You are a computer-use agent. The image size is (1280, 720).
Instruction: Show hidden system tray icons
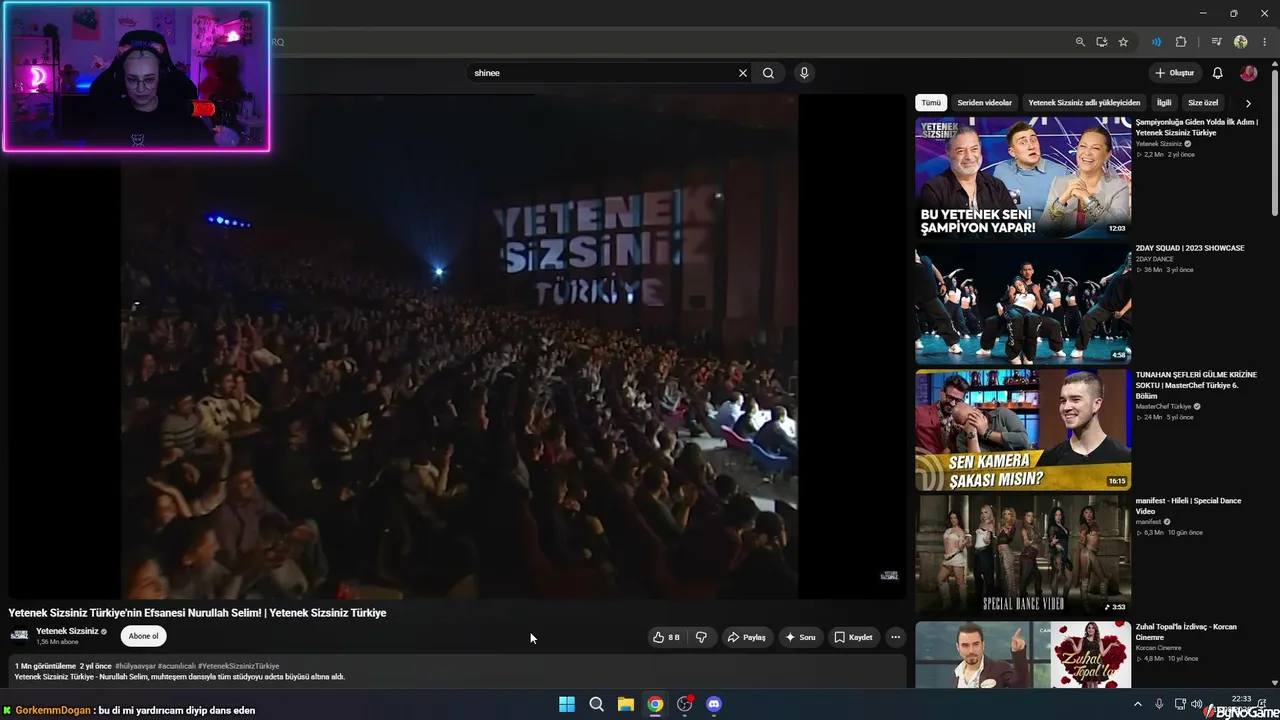point(1137,704)
